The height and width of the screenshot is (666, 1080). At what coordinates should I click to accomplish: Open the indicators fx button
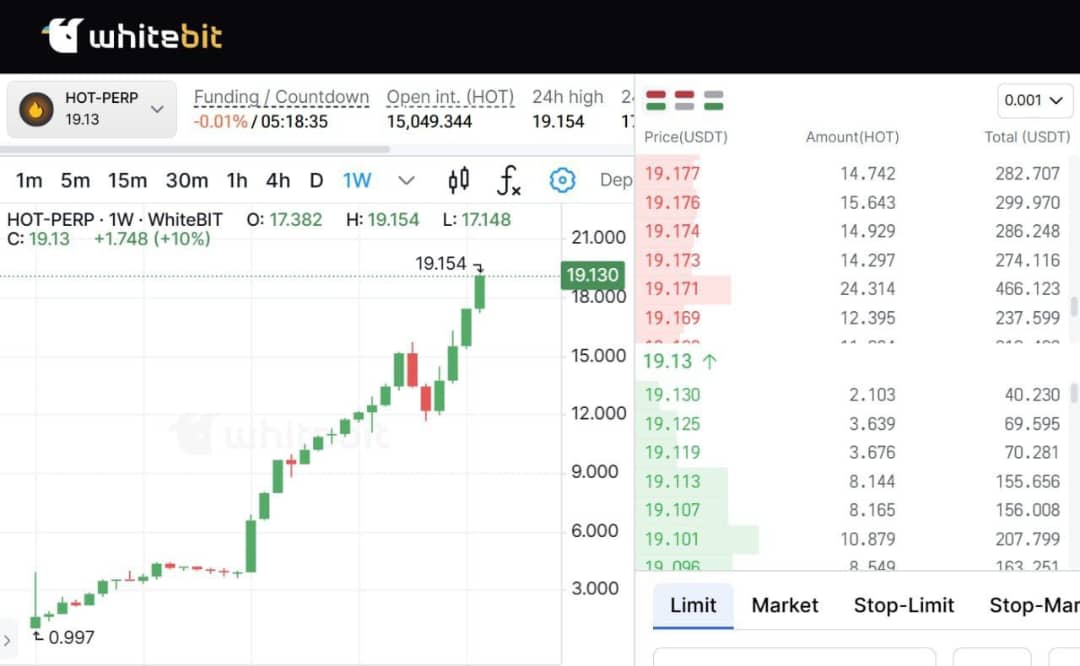coord(509,180)
